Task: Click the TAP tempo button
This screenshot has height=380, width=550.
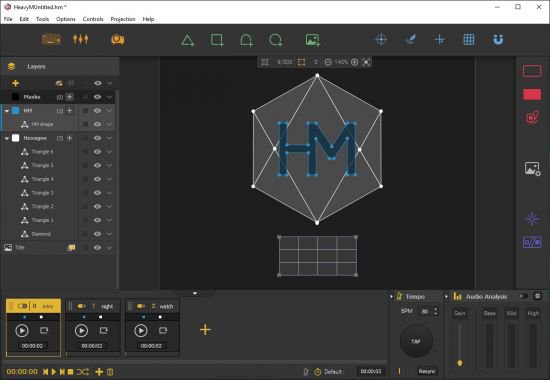Action: tap(416, 341)
